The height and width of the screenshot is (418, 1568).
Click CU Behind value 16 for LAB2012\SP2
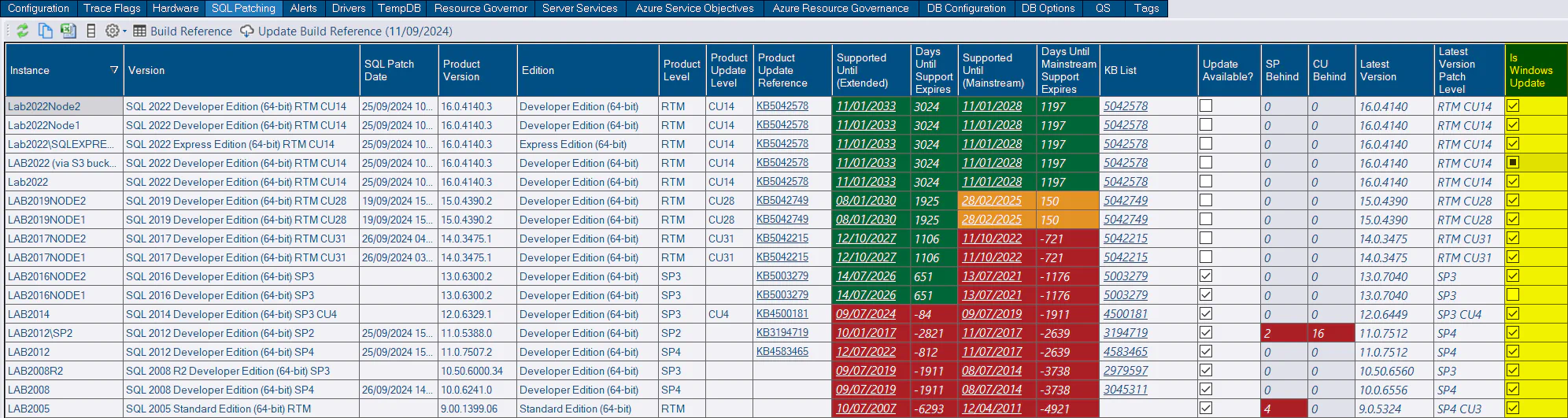point(1332,333)
